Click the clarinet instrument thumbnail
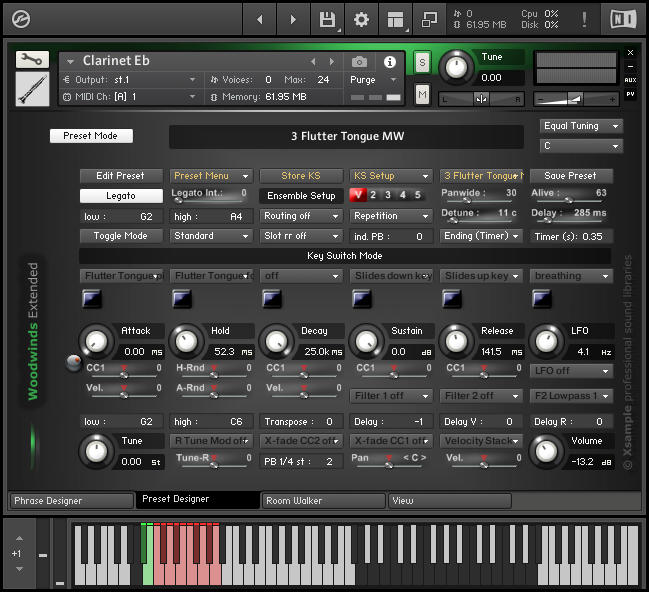649x592 pixels. point(32,89)
